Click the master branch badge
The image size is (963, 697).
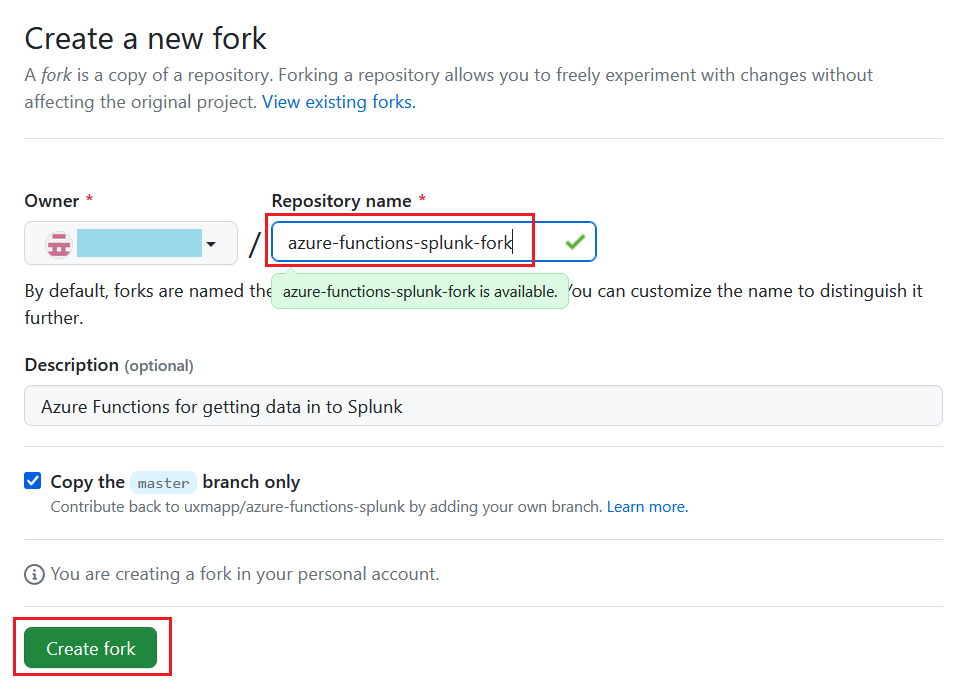(x=163, y=483)
